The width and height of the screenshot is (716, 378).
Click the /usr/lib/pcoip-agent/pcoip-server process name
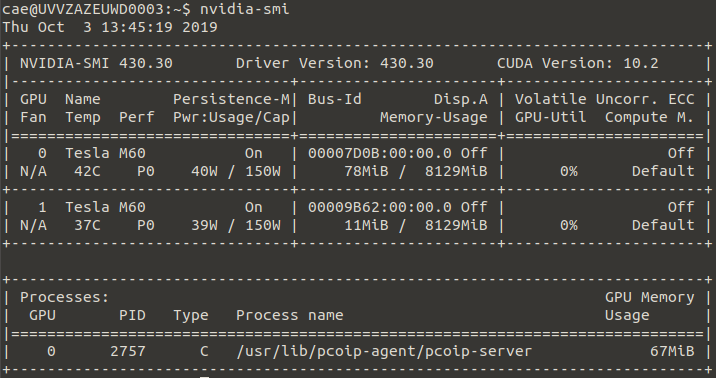coord(384,351)
